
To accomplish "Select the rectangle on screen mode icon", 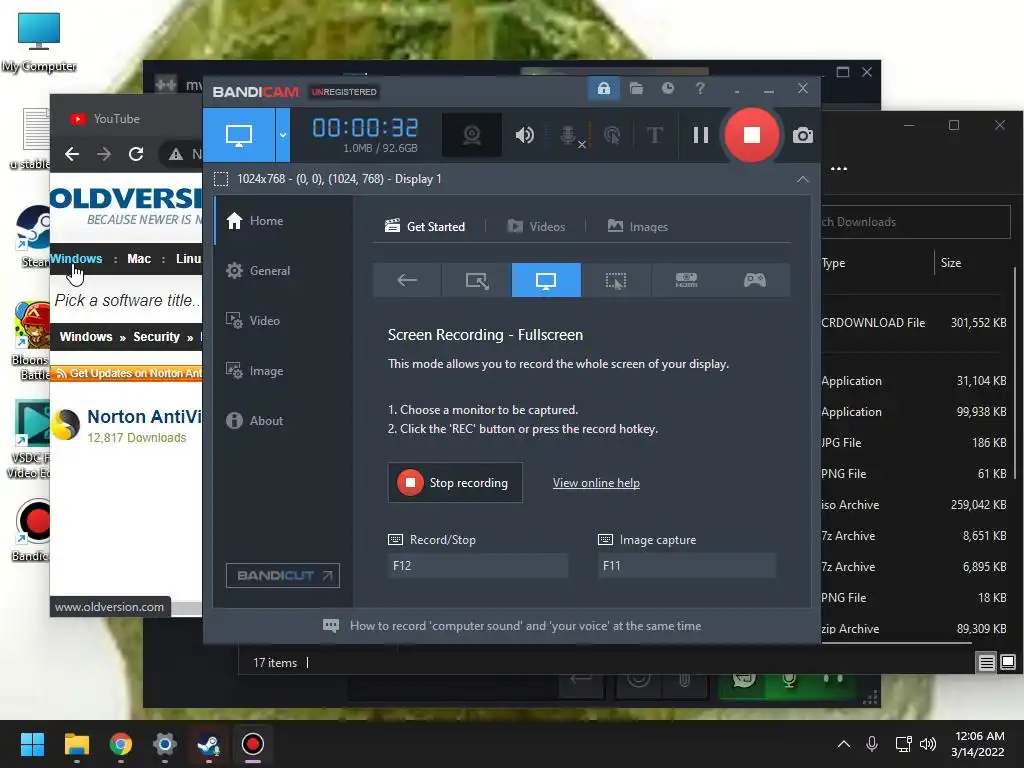I will click(477, 280).
